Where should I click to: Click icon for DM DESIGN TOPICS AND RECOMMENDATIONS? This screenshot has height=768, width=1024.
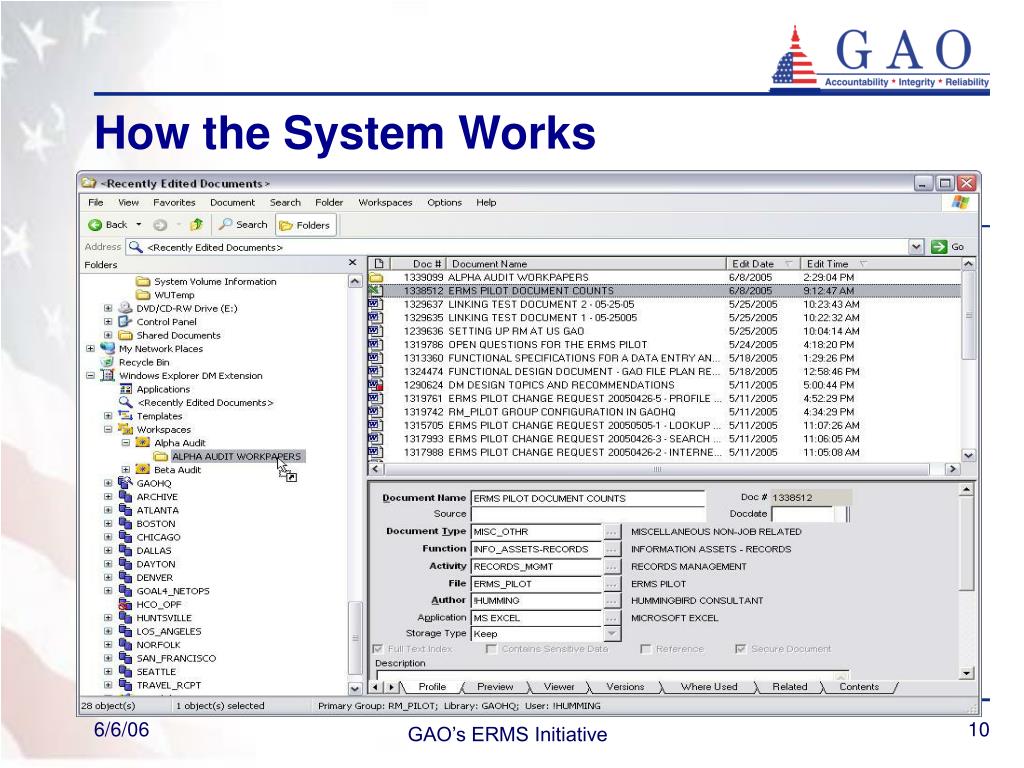(x=375, y=385)
